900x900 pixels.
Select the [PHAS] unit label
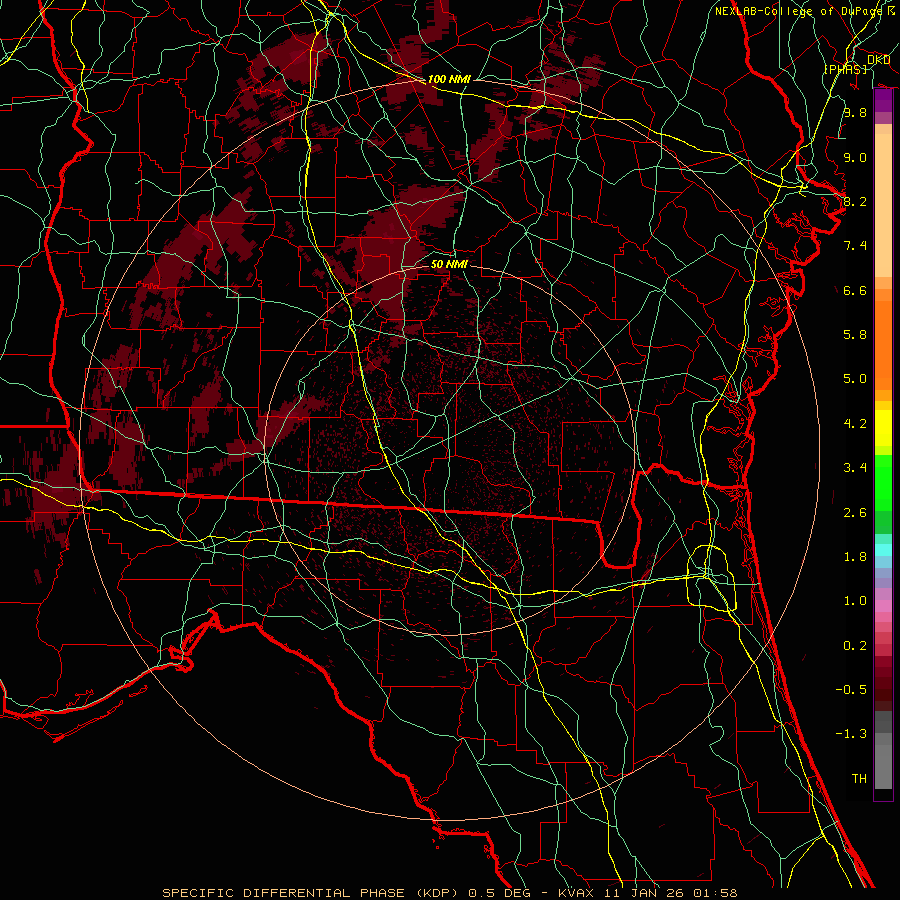845,68
